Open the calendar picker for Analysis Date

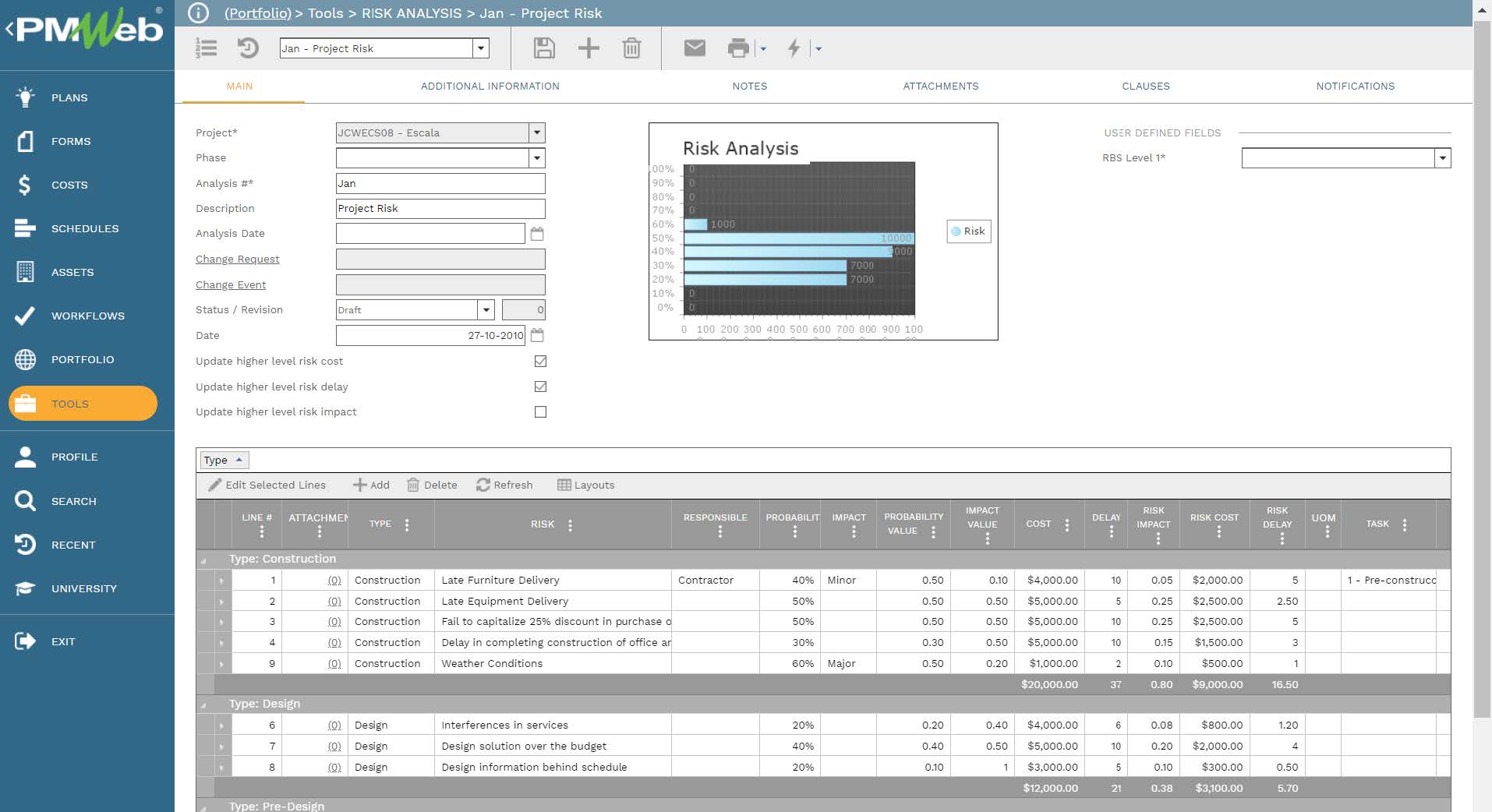pos(537,233)
